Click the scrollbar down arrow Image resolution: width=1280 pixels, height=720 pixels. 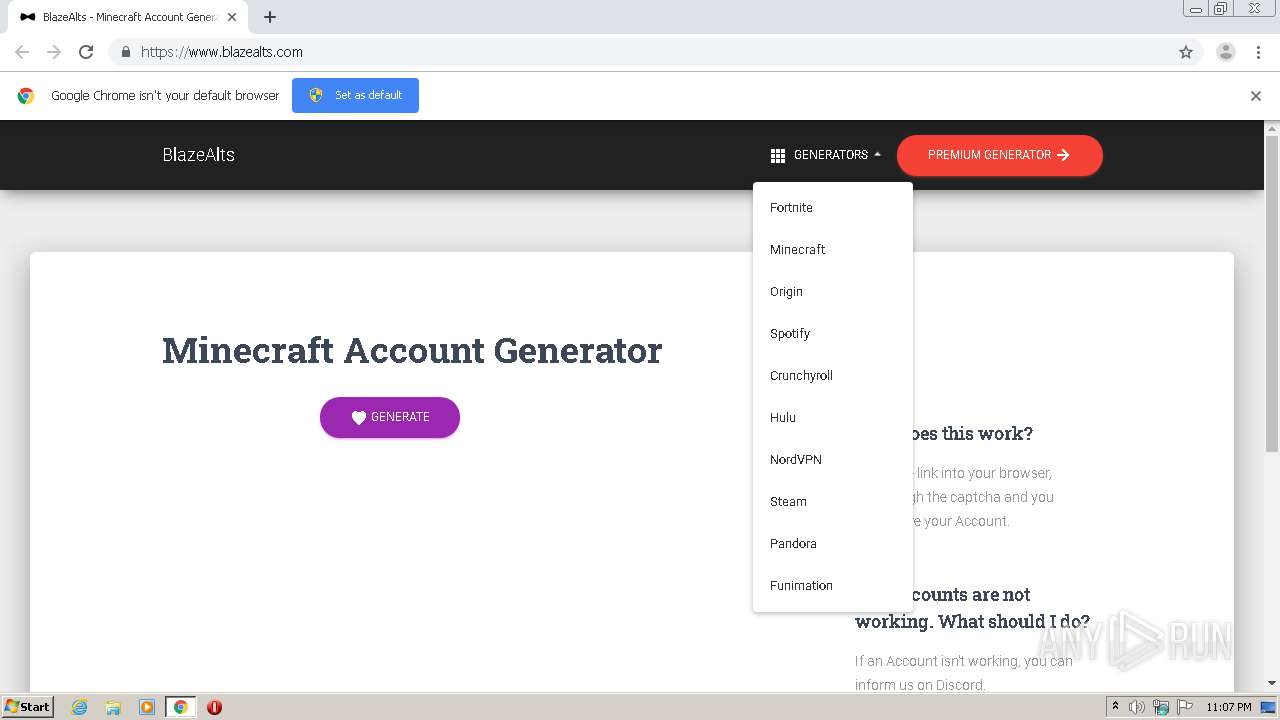[1272, 683]
